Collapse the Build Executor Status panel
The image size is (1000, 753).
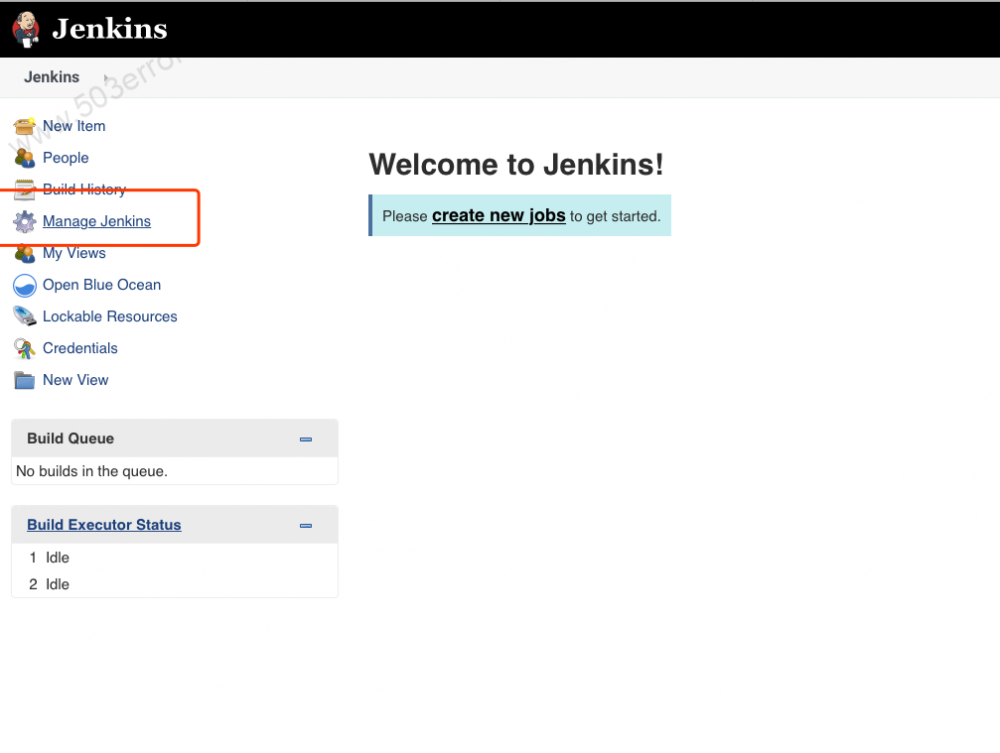(x=305, y=524)
